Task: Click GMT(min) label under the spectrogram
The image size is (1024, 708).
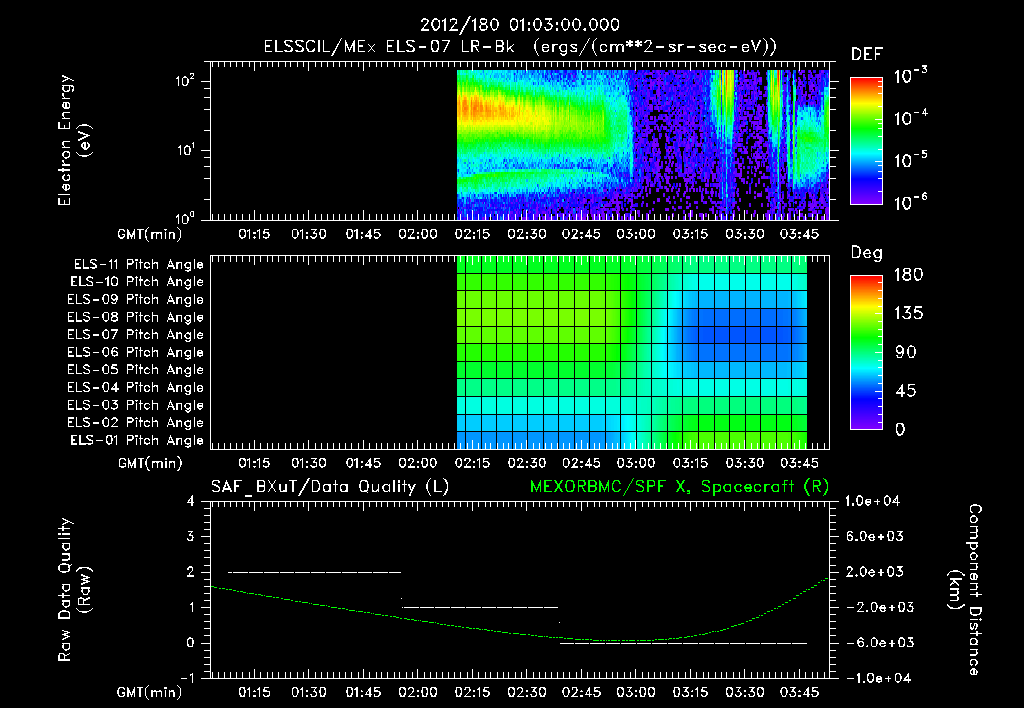Action: coord(150,234)
